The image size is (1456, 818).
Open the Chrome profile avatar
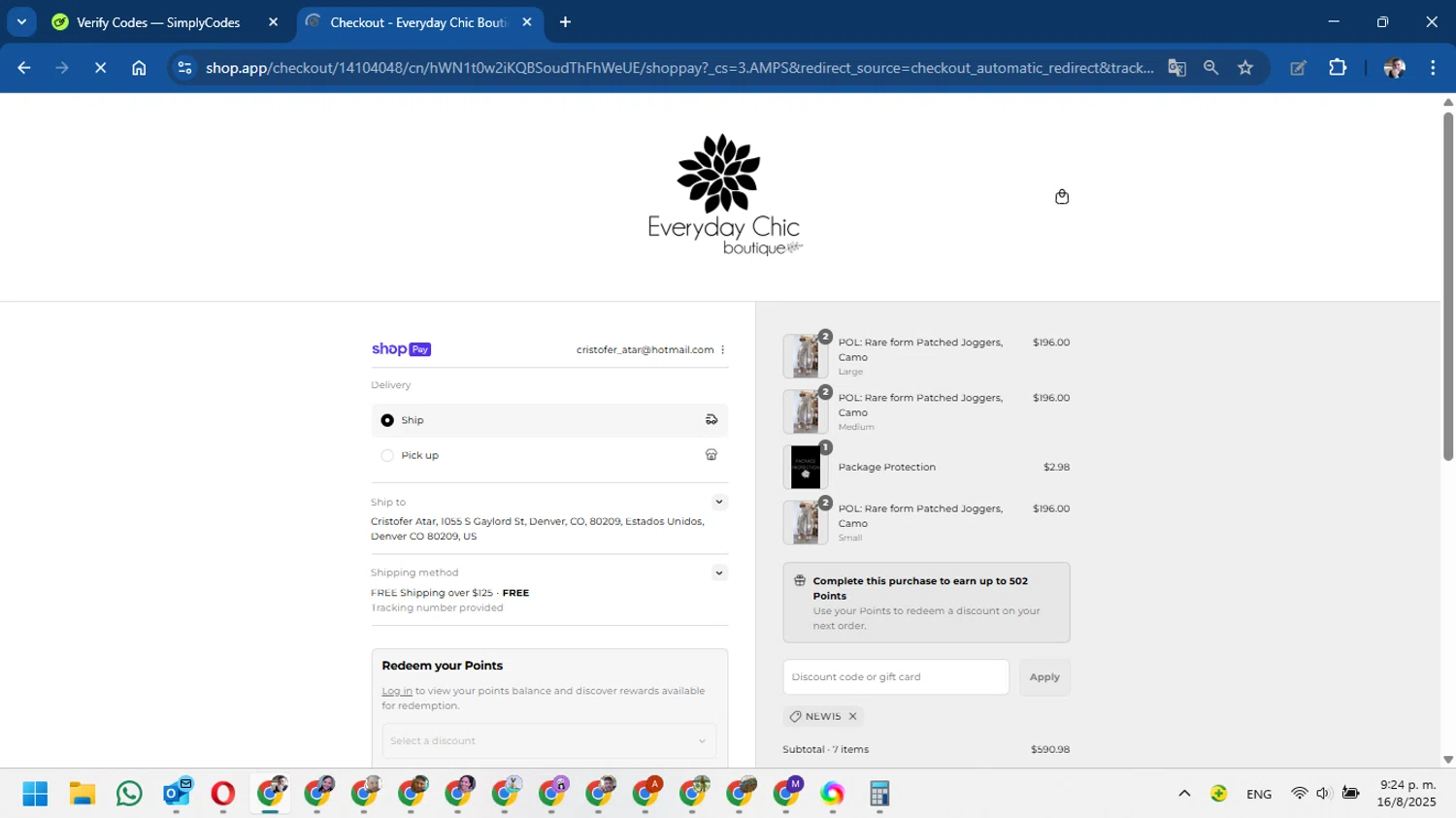pyautogui.click(x=1395, y=68)
